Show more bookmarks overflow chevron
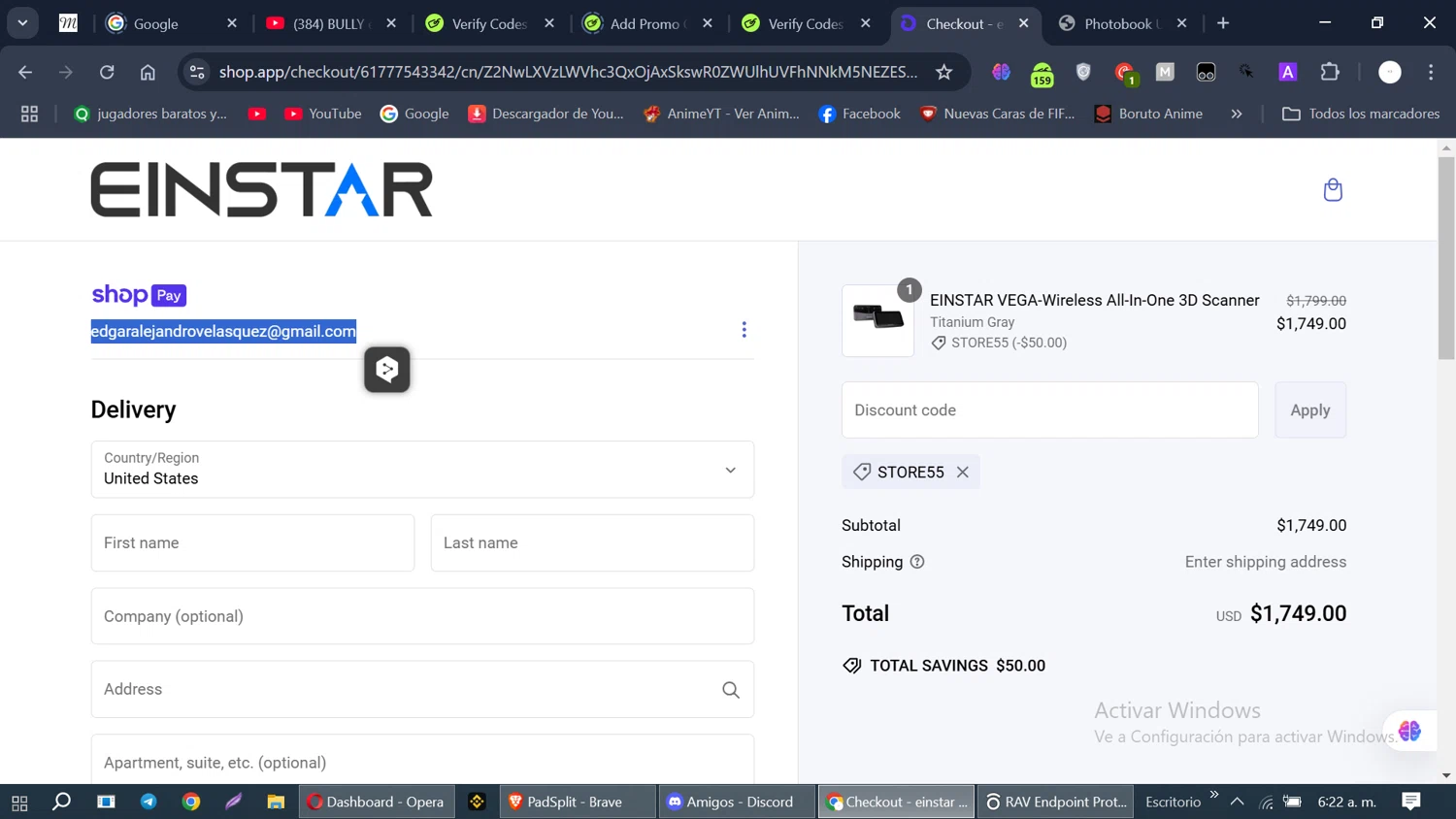 point(1236,114)
